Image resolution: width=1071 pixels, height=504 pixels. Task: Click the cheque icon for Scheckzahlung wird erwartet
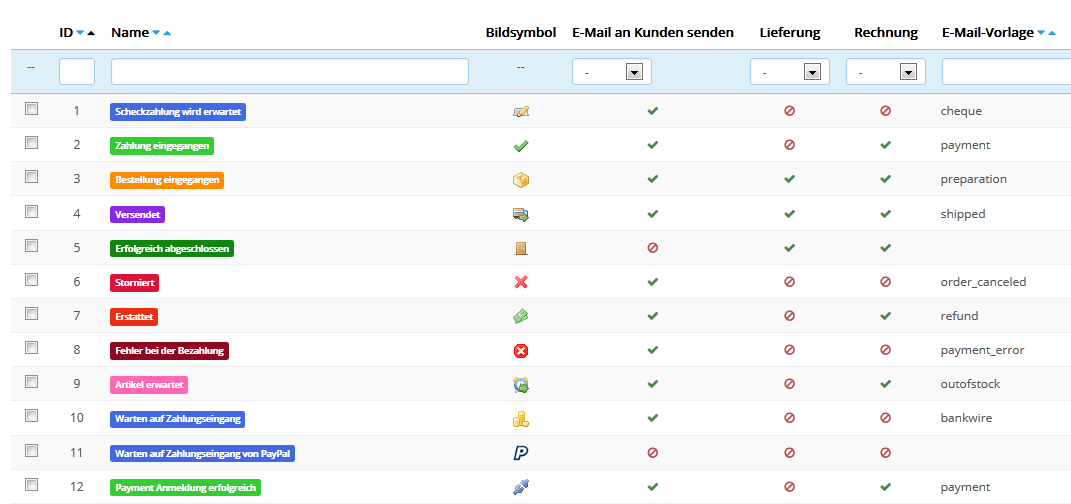(x=520, y=111)
